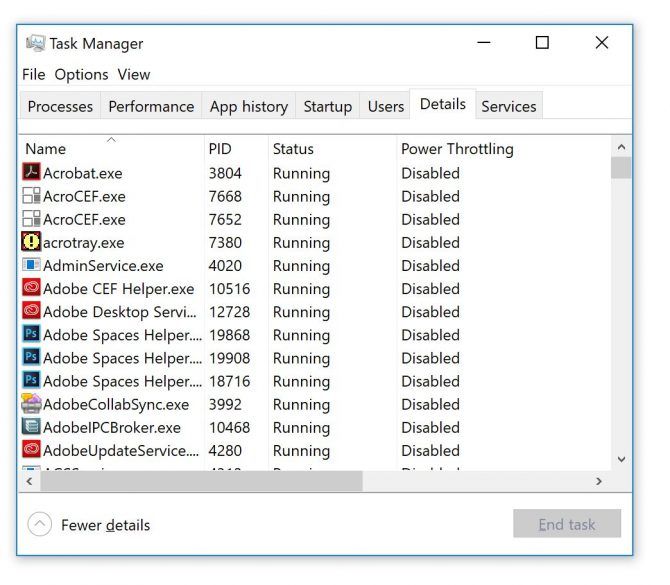Open the Options menu

81,74
